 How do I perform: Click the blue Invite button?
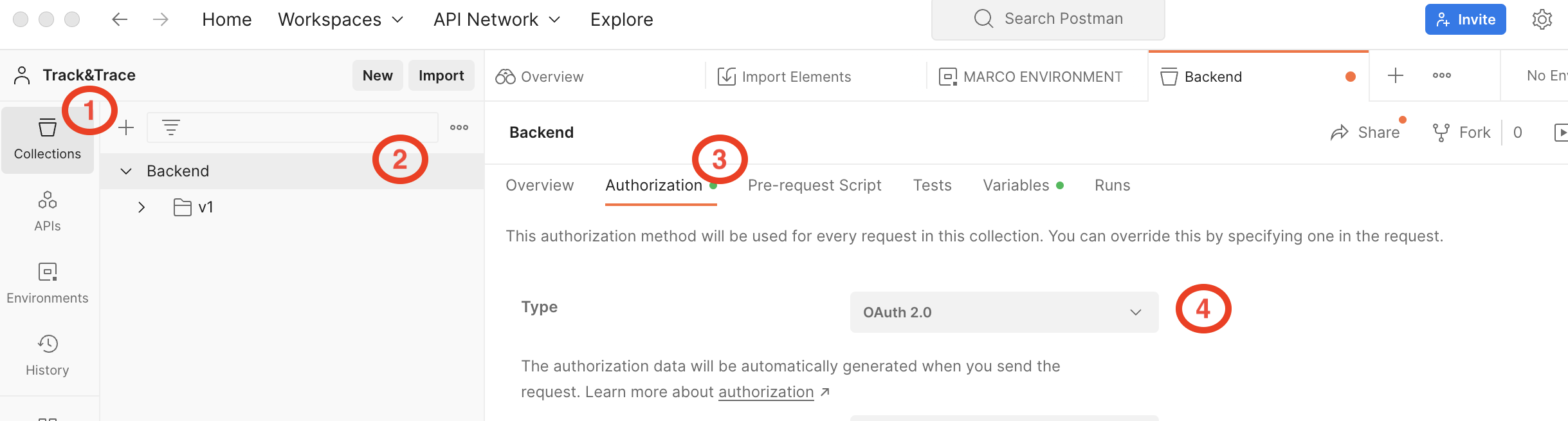[x=1465, y=19]
